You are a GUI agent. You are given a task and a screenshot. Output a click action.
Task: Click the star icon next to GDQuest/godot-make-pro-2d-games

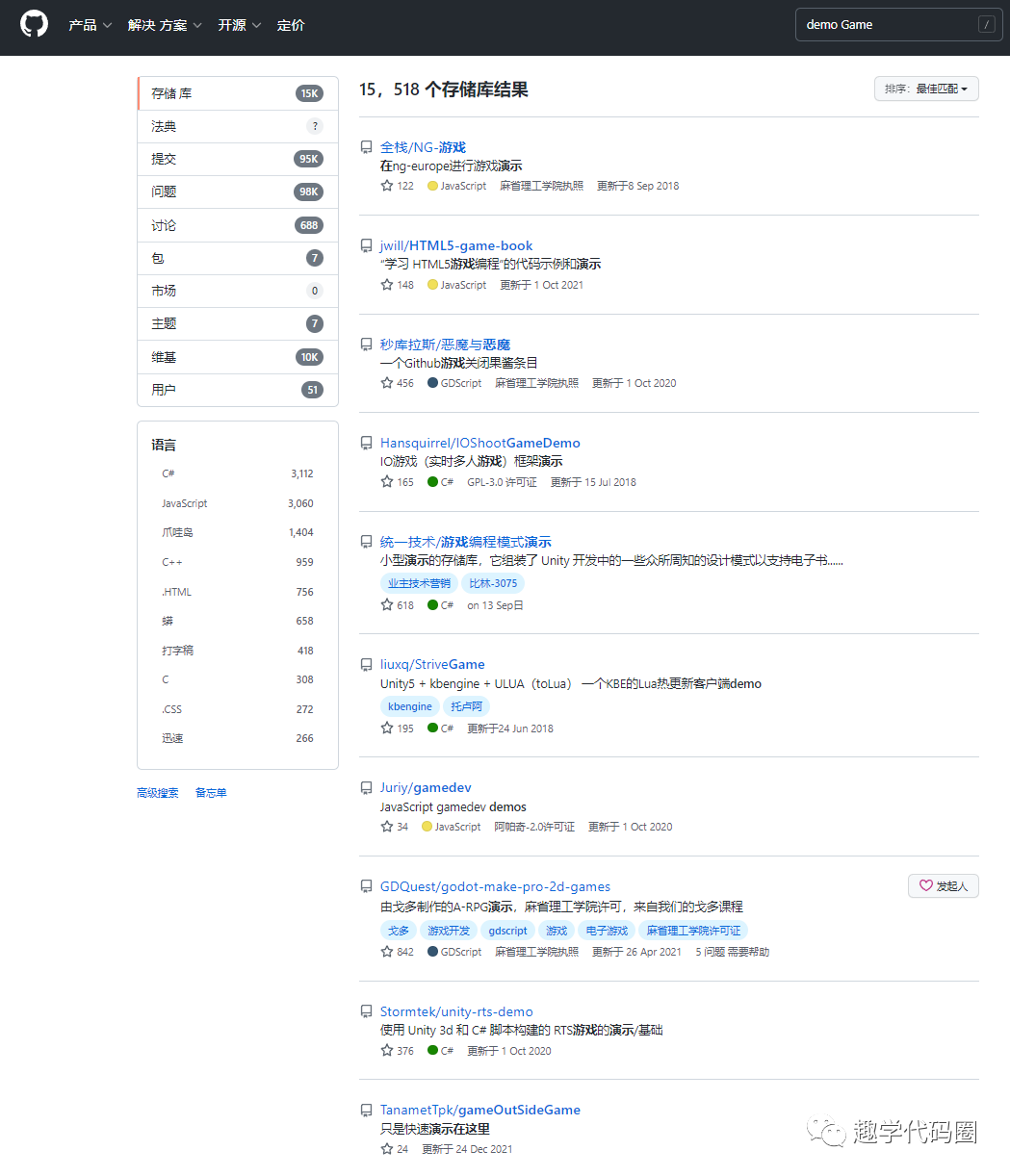pos(385,951)
